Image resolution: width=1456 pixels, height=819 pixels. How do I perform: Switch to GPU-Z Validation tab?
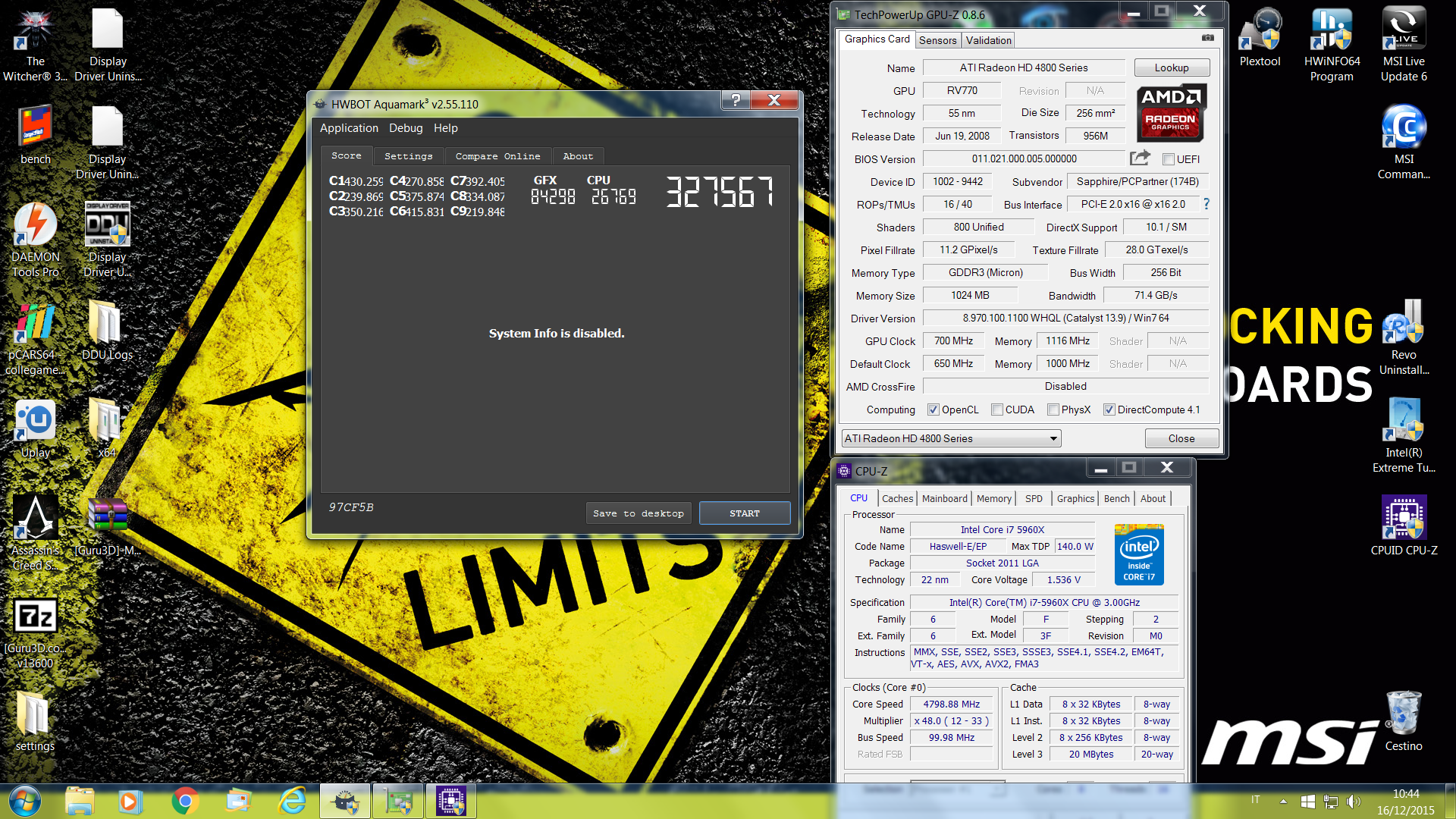[988, 40]
